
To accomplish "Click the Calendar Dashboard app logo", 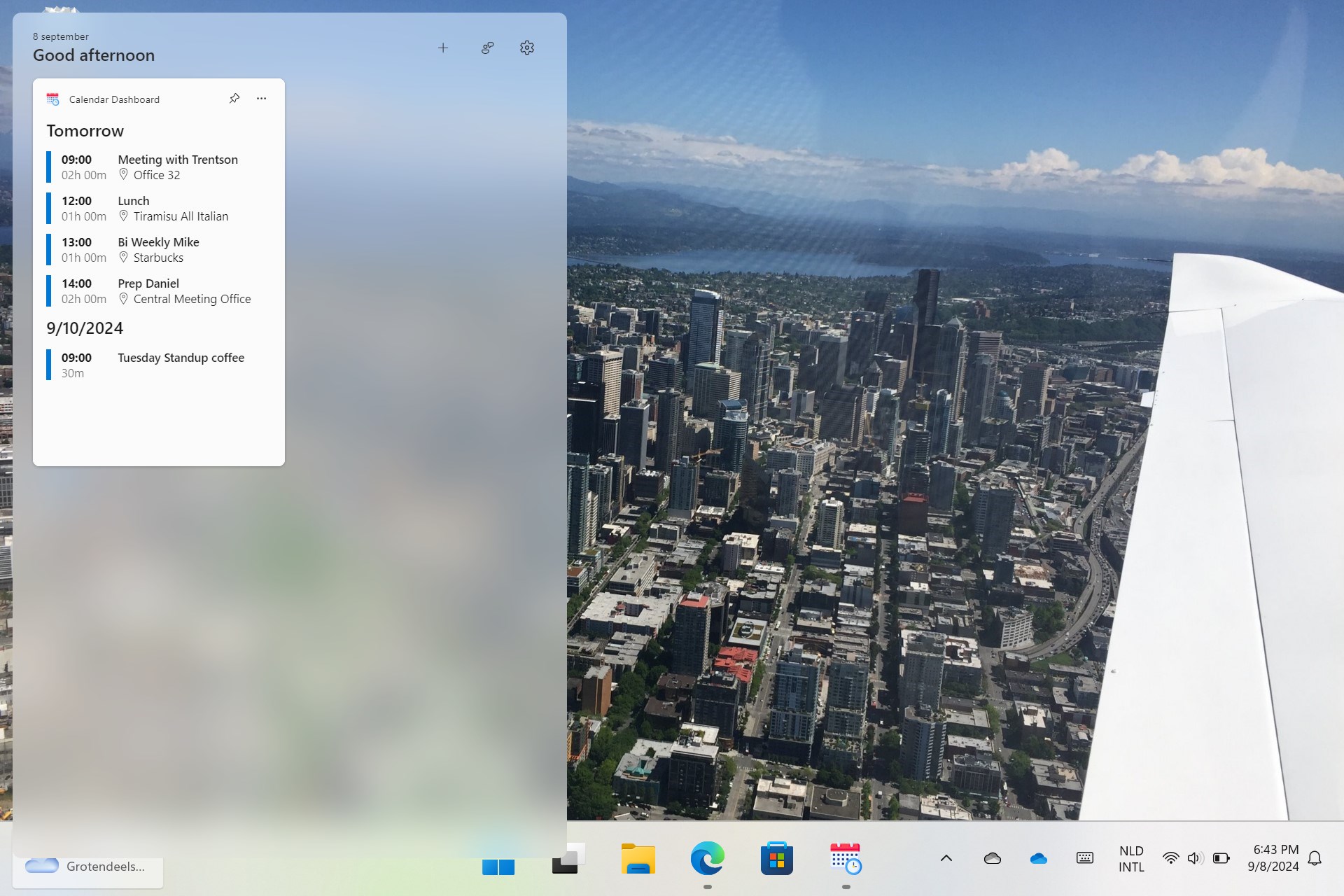I will [52, 99].
